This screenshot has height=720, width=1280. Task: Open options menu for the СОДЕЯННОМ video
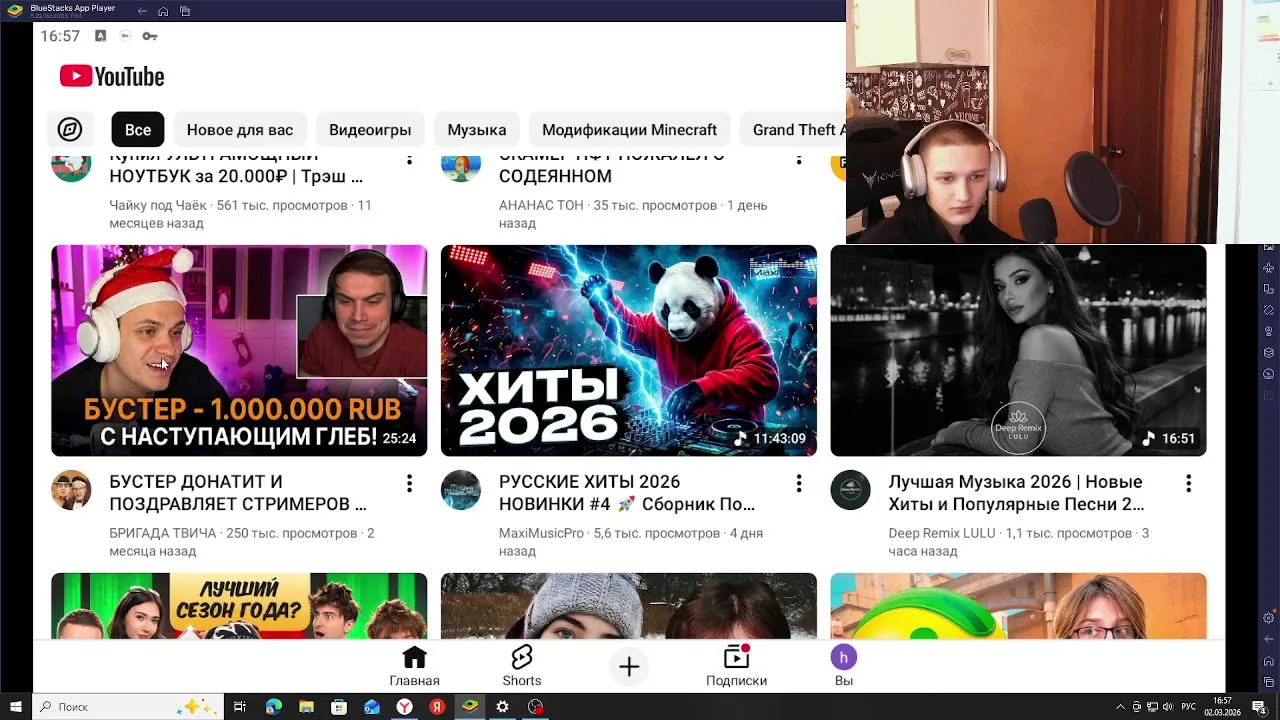click(798, 160)
